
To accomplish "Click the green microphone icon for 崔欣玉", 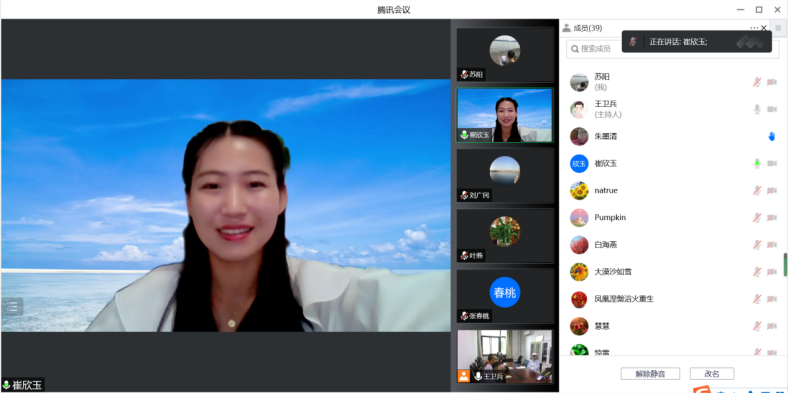I will tap(757, 163).
